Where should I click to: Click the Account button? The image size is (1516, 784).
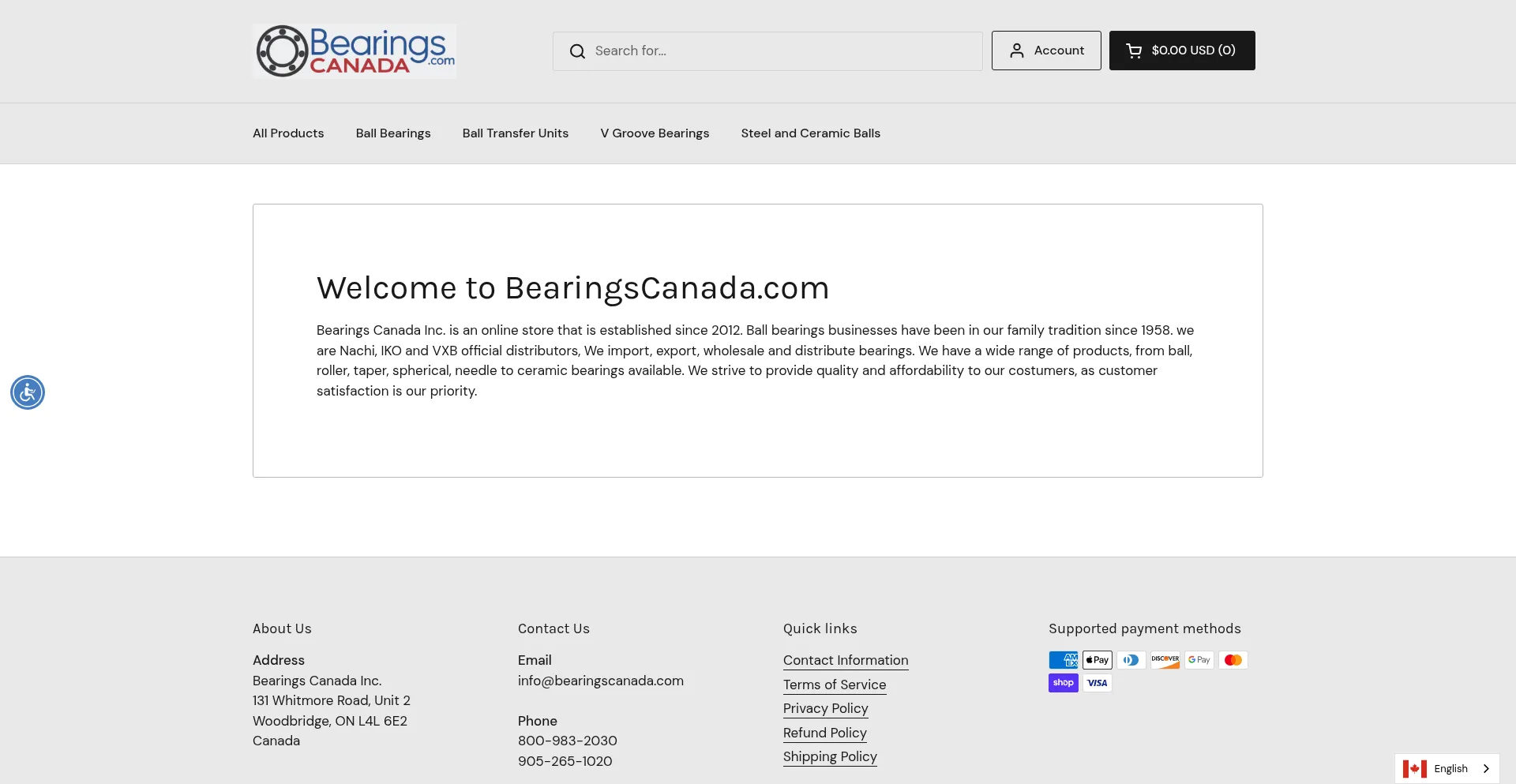[1046, 51]
